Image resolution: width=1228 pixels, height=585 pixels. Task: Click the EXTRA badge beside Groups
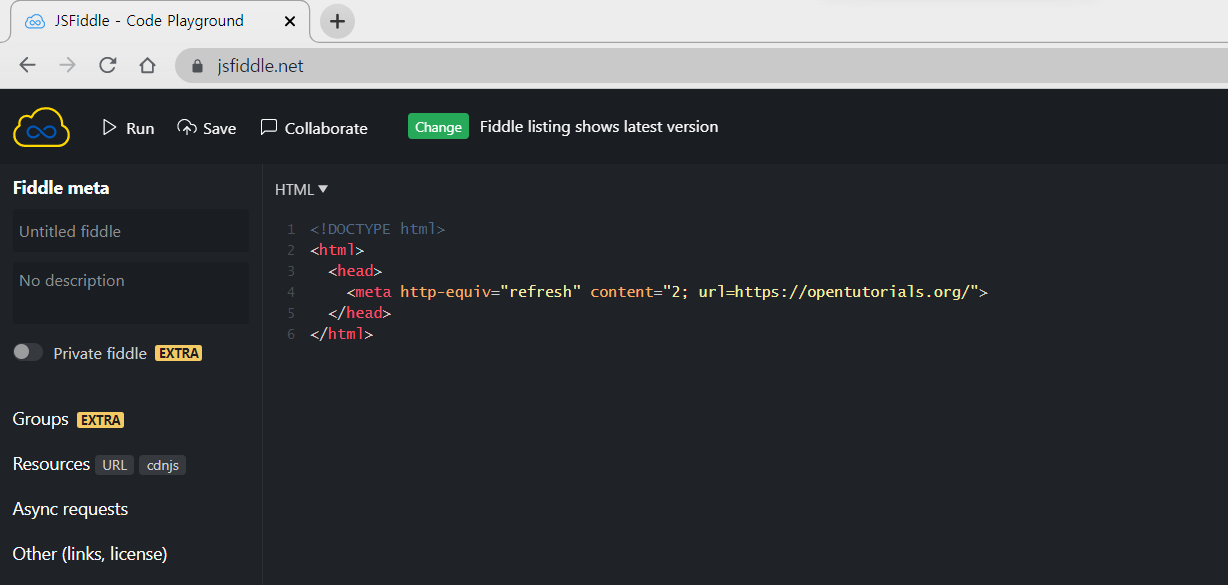coord(100,420)
